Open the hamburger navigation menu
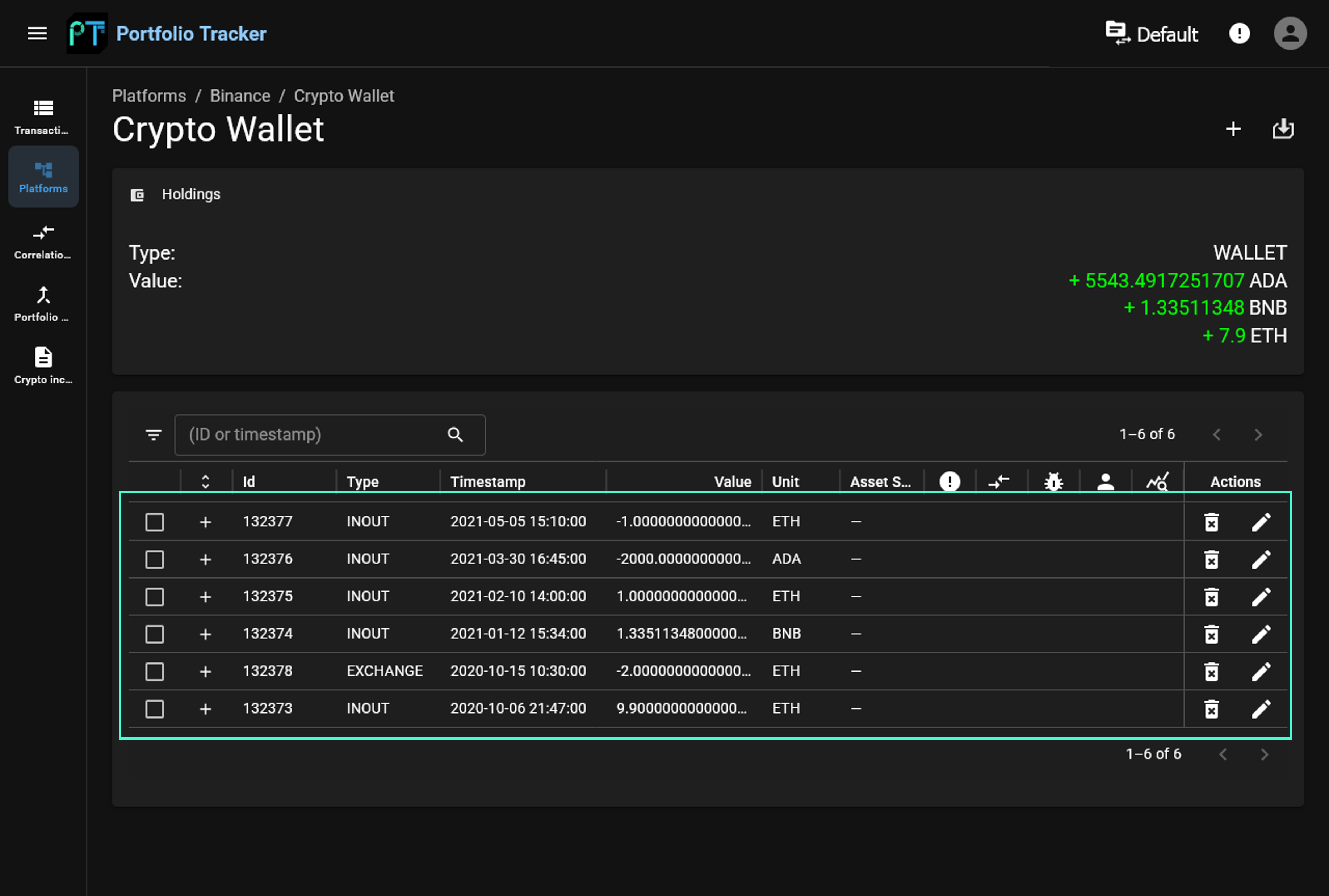Image resolution: width=1329 pixels, height=896 pixels. pyautogui.click(x=37, y=33)
